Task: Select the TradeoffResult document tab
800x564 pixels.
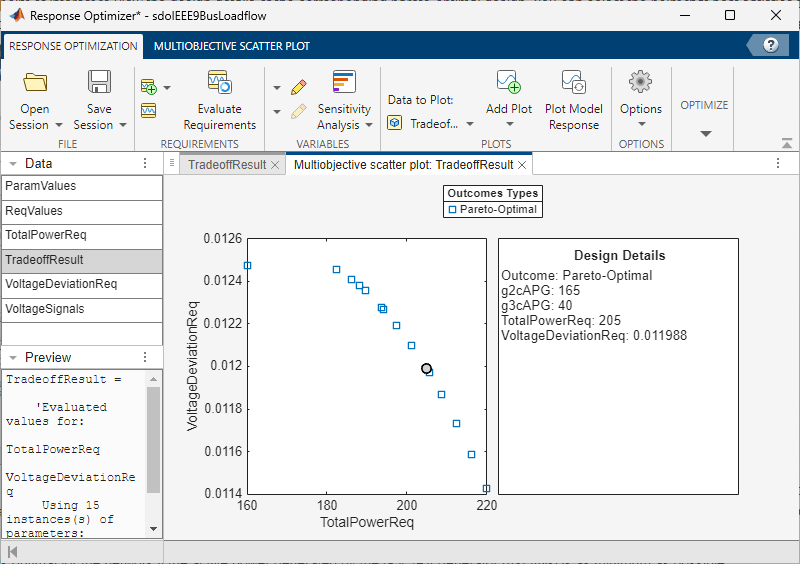Action: coord(227,165)
